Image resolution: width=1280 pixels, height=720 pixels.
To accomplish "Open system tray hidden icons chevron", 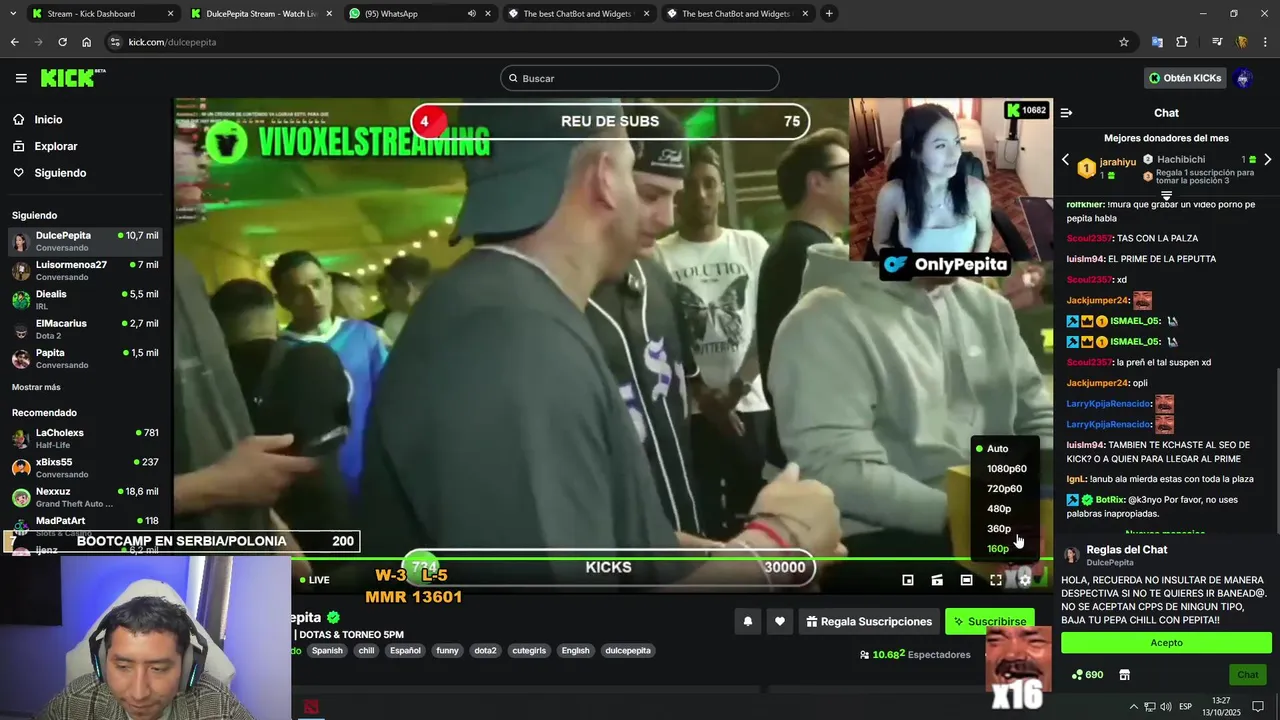I will pyautogui.click(x=1133, y=707).
